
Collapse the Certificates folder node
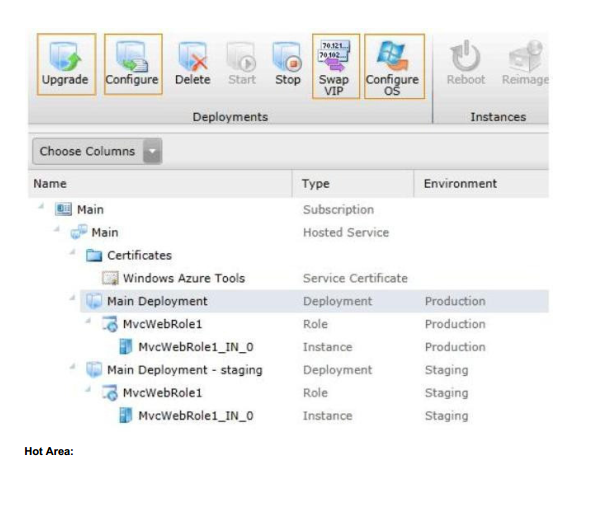[x=72, y=252]
